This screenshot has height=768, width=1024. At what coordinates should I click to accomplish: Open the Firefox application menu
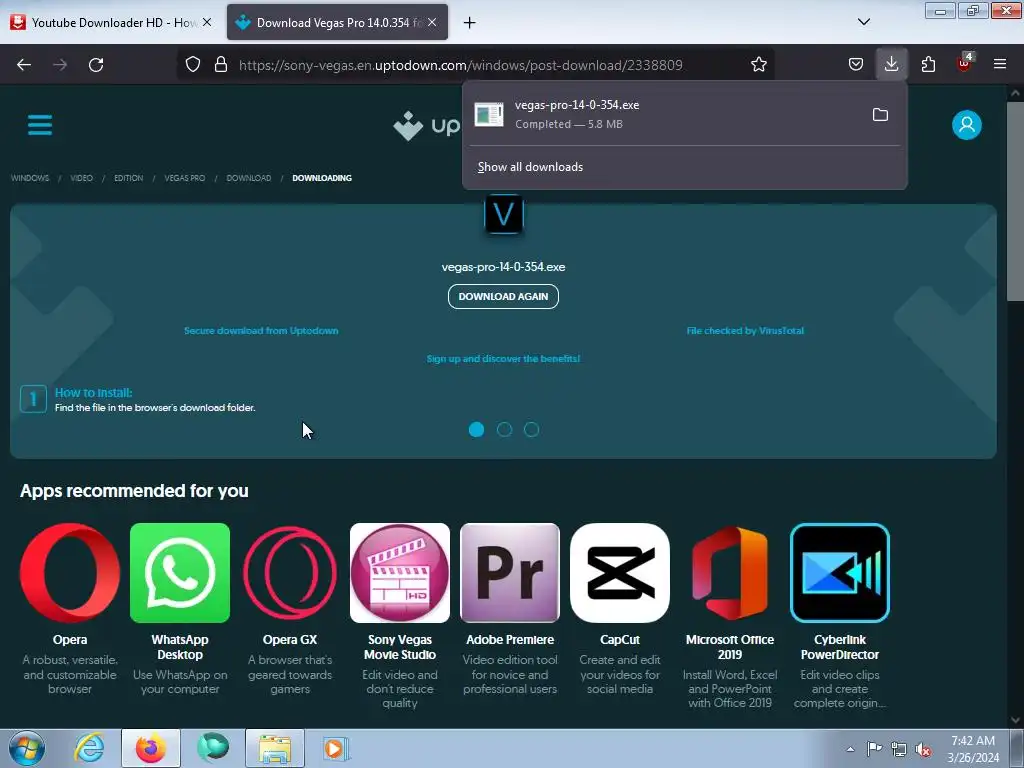coord(1000,65)
